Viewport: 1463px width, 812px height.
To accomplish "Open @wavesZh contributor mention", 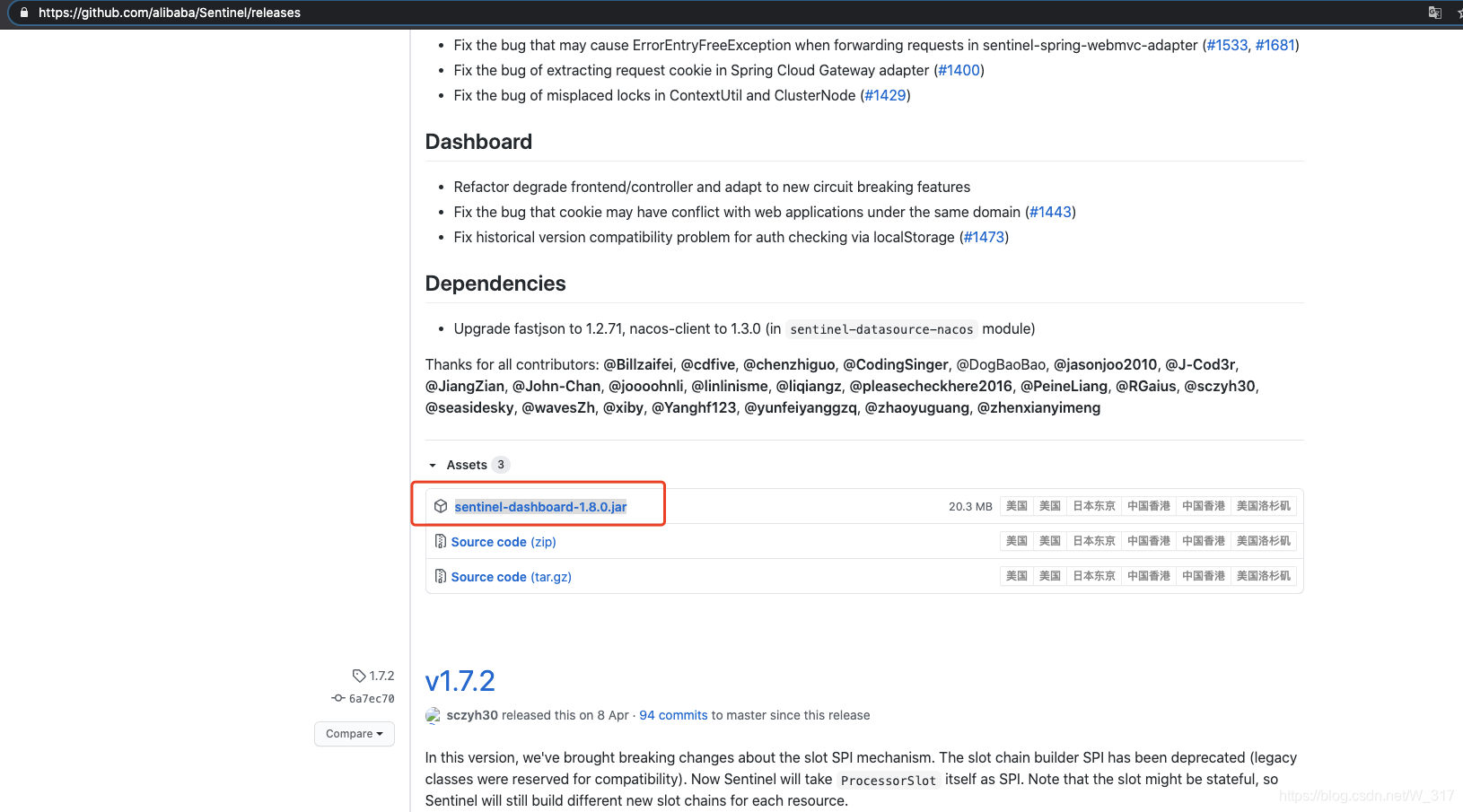I will tap(558, 407).
